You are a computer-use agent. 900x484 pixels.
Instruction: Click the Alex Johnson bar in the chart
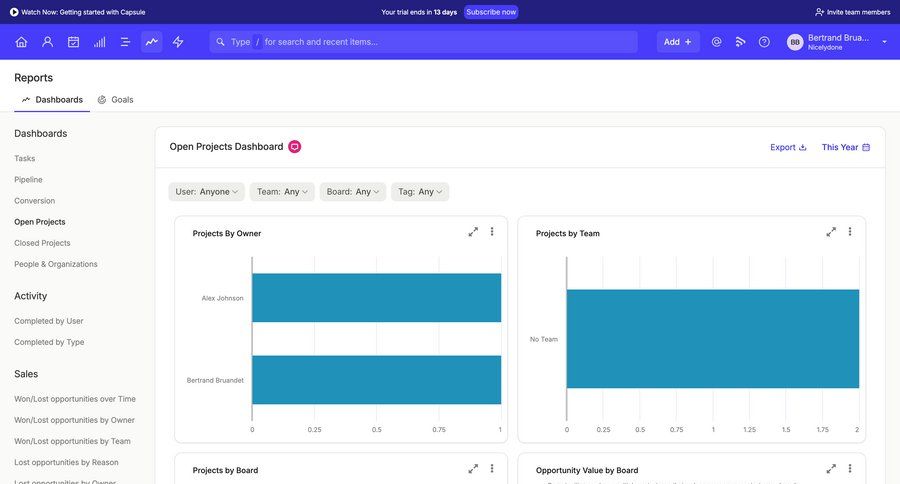pyautogui.click(x=376, y=298)
